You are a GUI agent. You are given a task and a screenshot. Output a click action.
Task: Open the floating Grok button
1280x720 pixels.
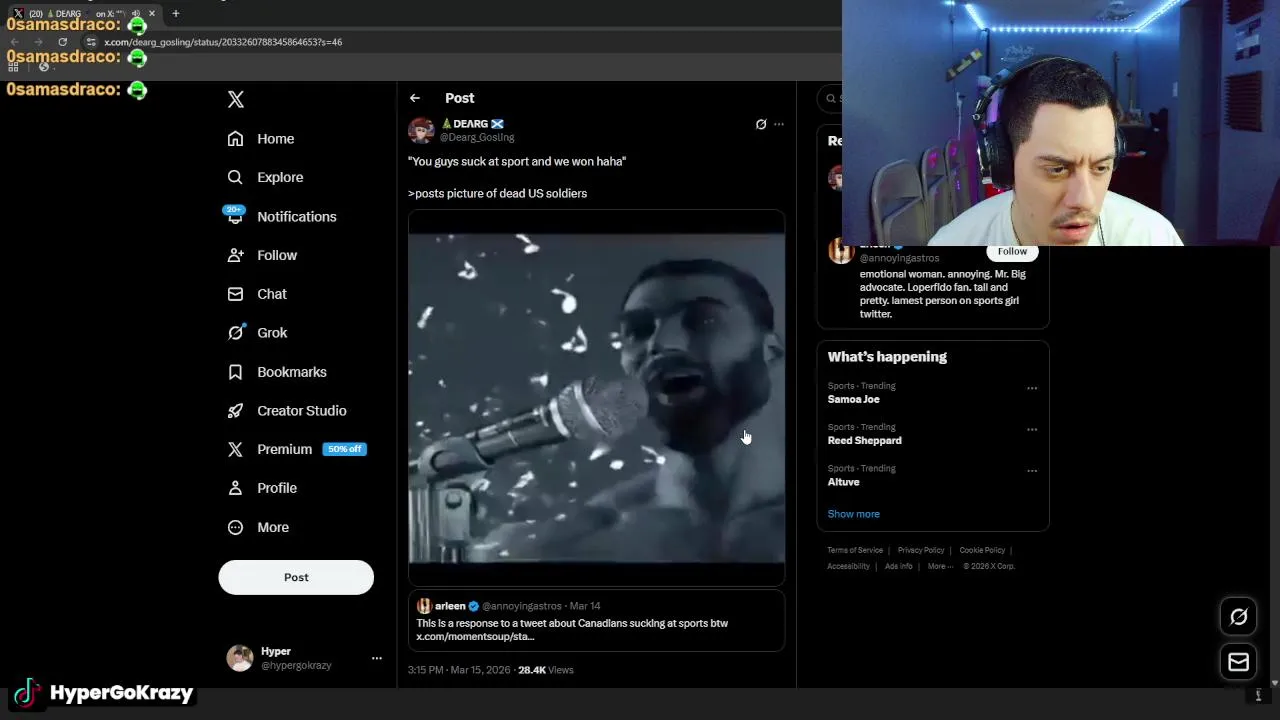click(1238, 617)
